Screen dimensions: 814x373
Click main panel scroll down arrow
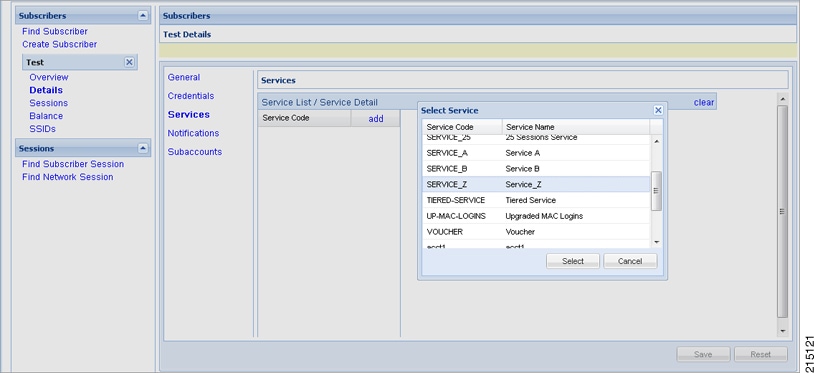(782, 331)
